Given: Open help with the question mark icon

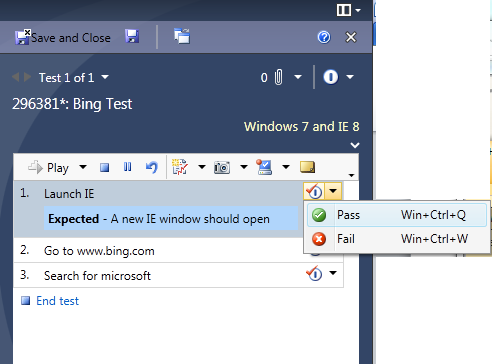Looking at the screenshot, I should click(x=324, y=37).
